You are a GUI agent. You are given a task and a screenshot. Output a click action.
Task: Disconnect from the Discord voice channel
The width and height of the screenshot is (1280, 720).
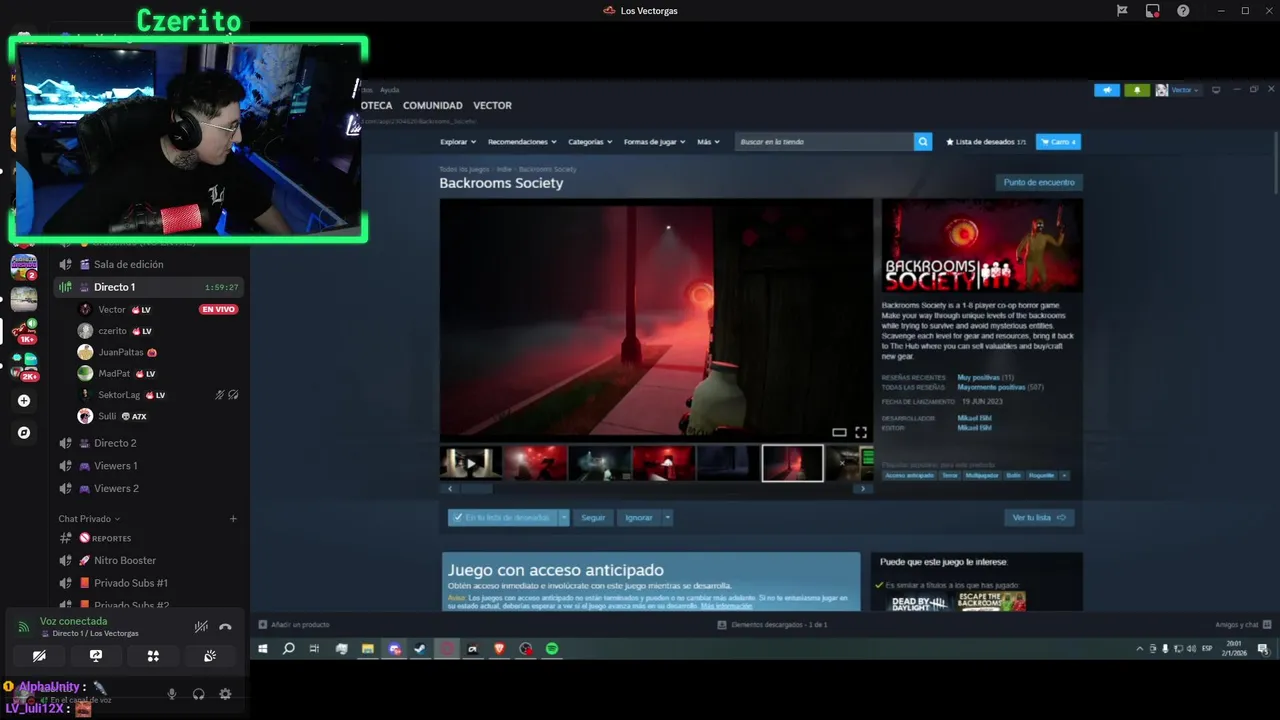coord(225,627)
